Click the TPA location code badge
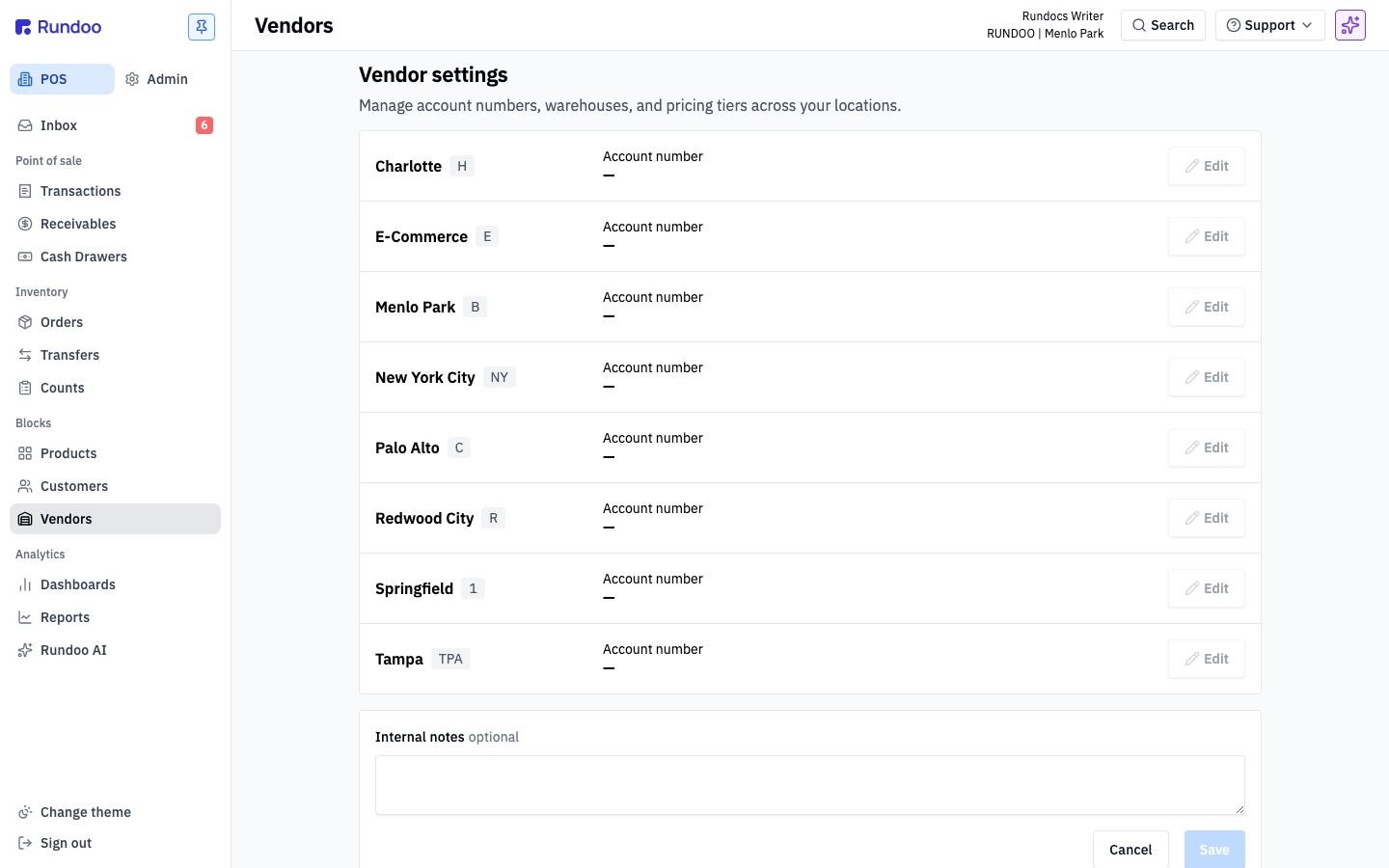 point(450,659)
